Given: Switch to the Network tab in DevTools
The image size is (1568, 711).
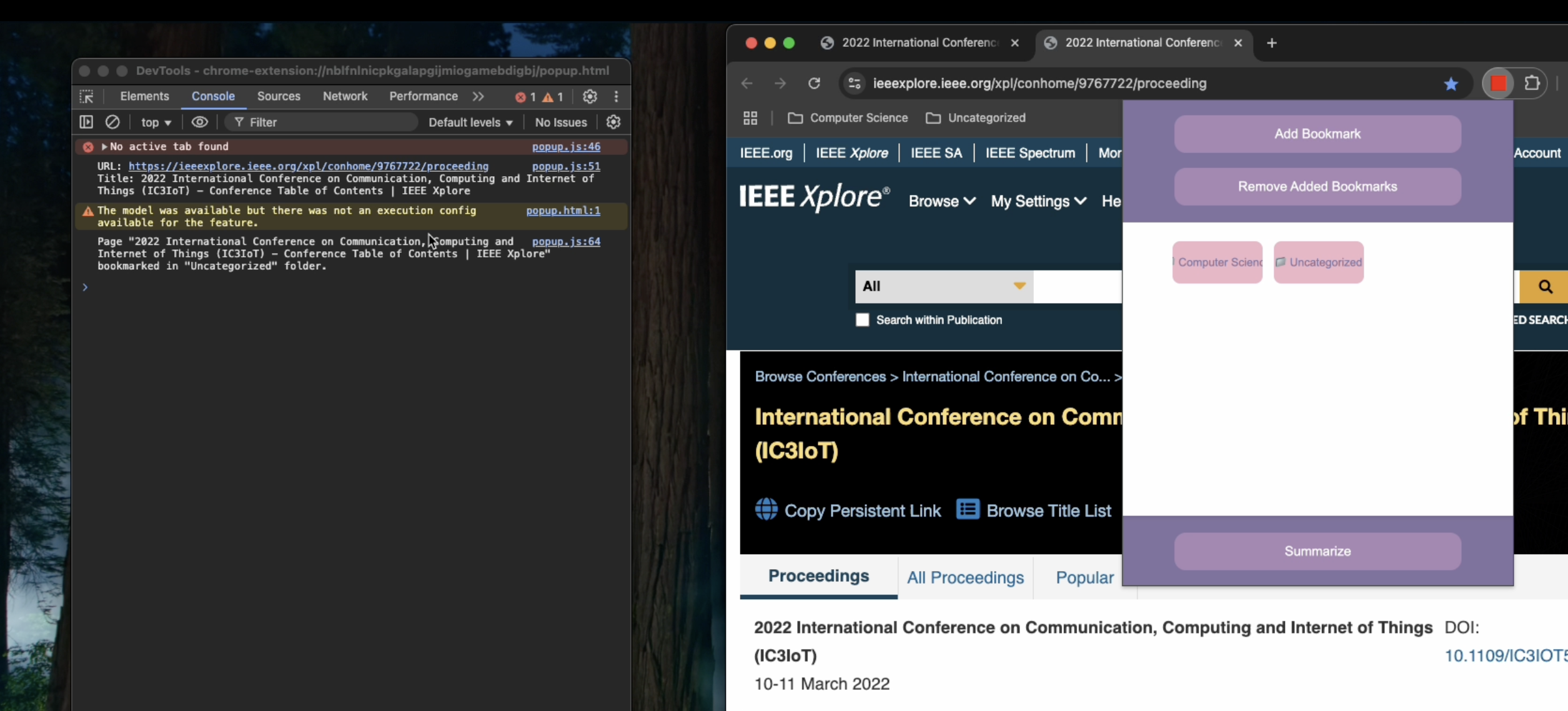Looking at the screenshot, I should [x=345, y=96].
